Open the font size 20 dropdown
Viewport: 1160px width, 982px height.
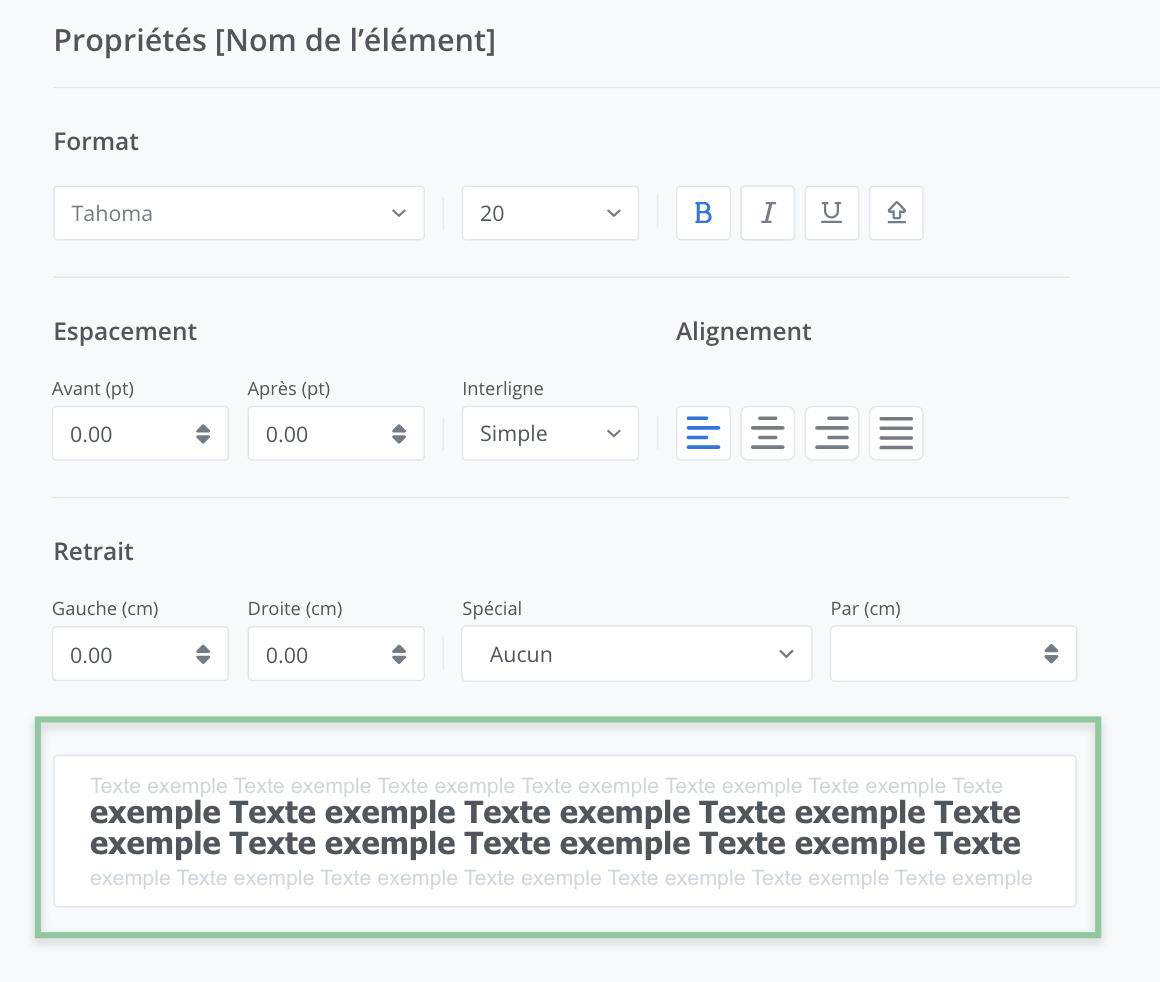550,213
